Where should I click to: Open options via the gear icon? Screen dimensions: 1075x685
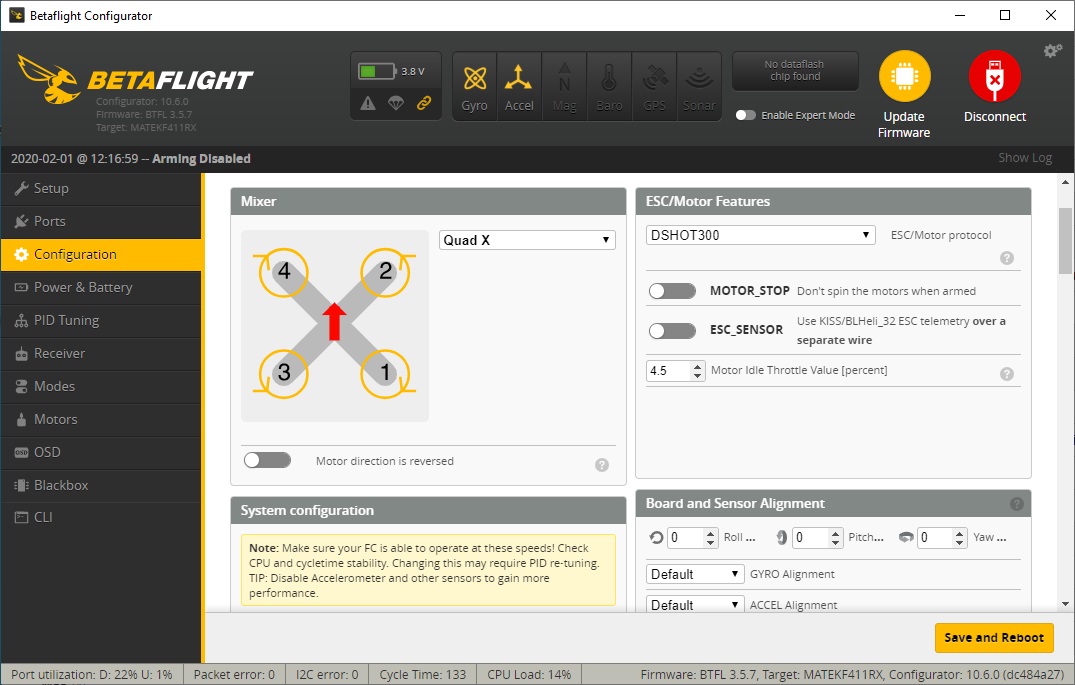point(1052,51)
